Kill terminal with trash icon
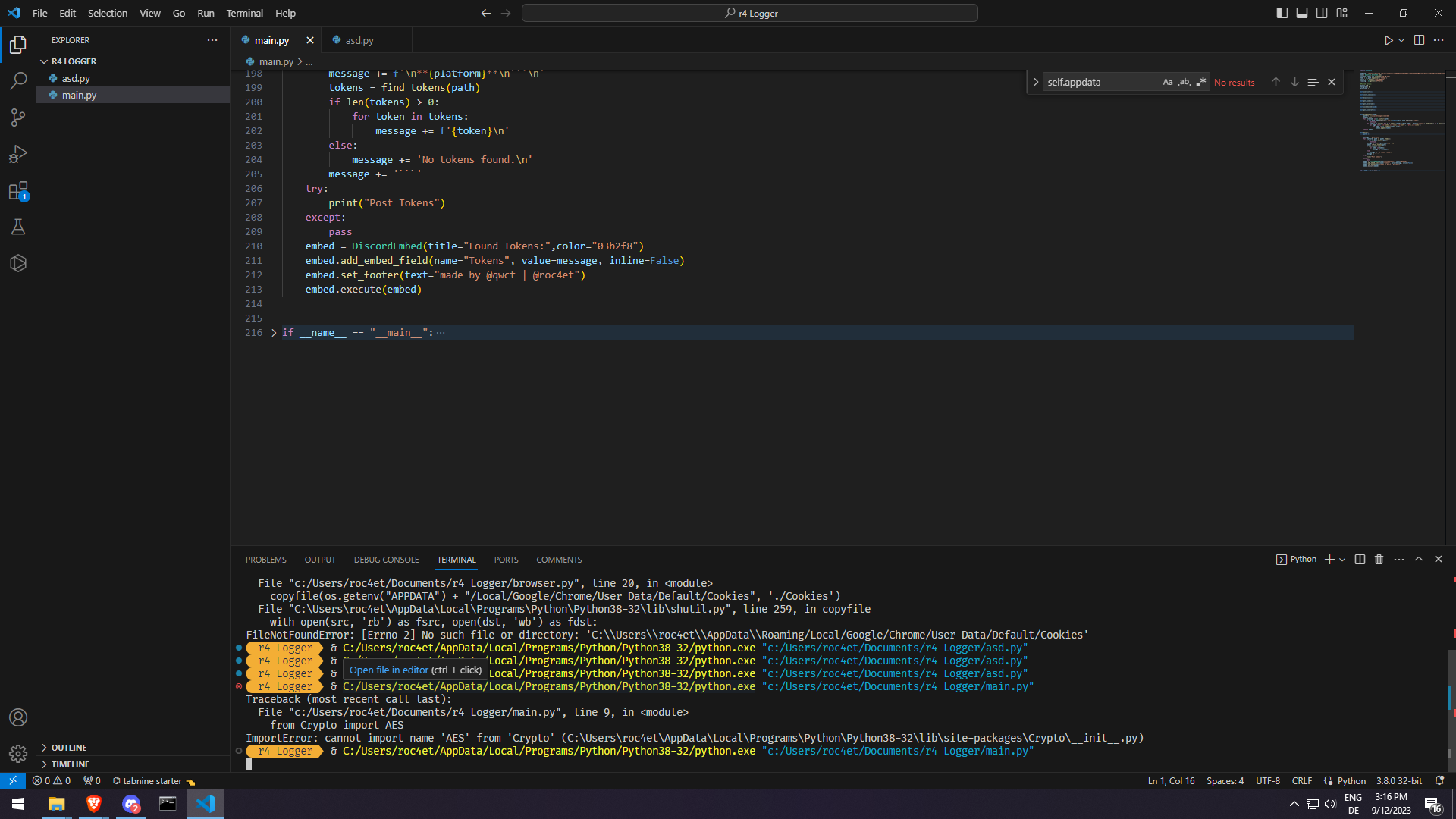 point(1379,560)
